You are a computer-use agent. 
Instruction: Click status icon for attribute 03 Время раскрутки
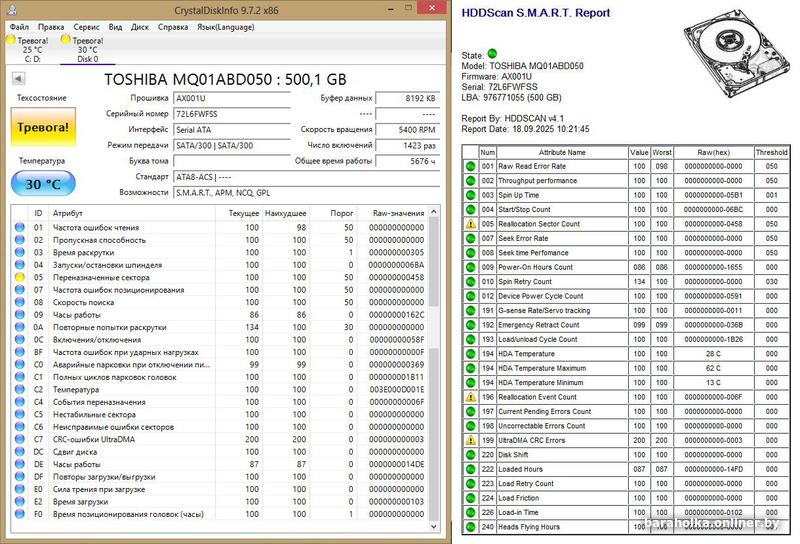(x=20, y=252)
